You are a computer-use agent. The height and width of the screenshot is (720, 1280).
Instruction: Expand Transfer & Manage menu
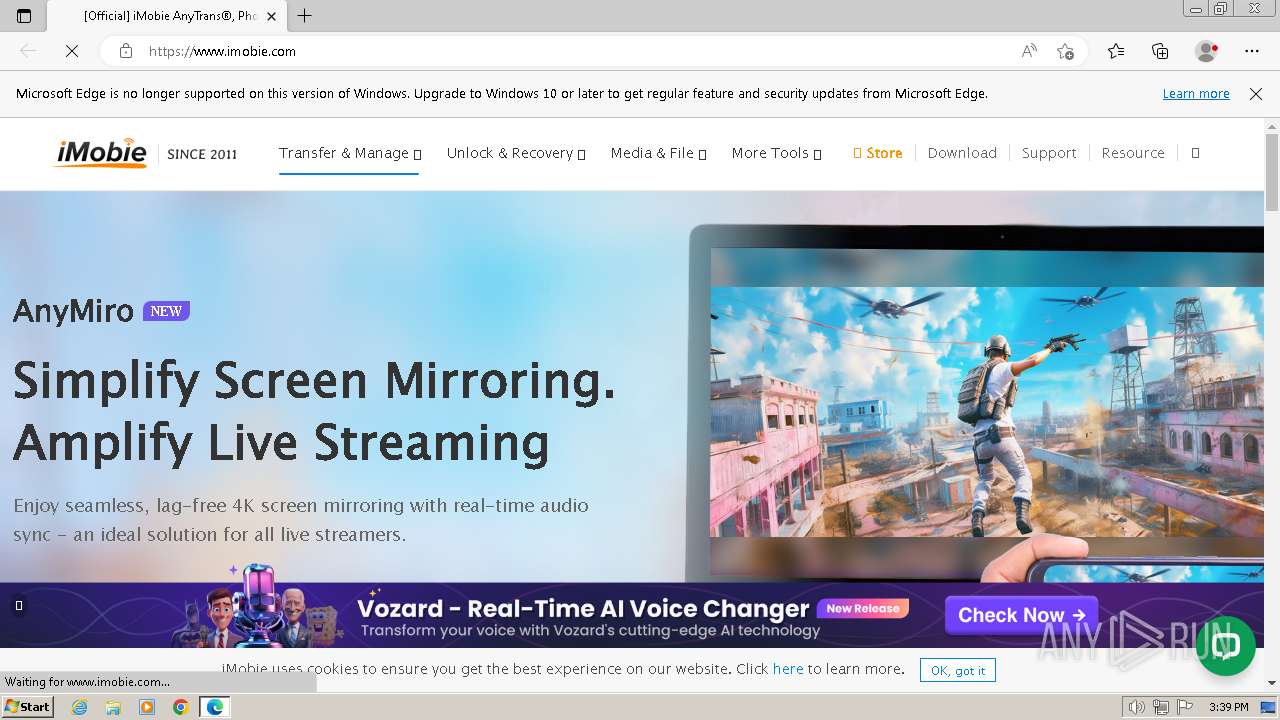click(x=349, y=153)
